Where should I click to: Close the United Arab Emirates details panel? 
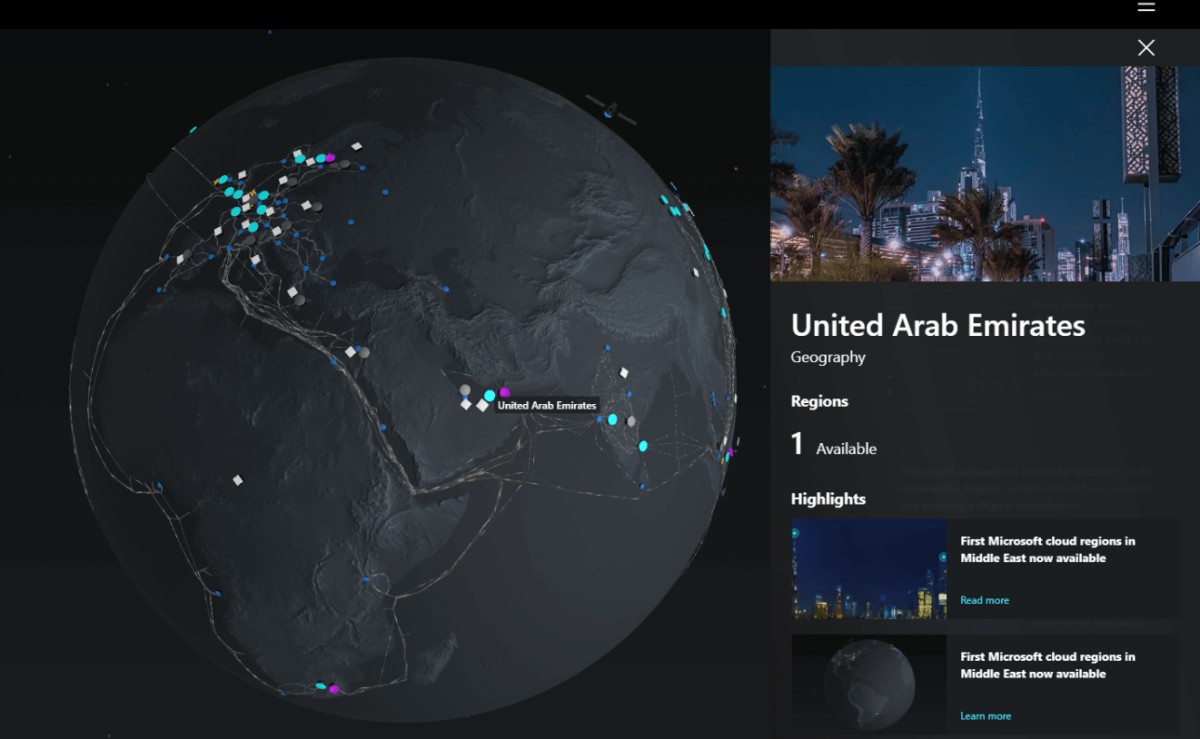(1146, 47)
